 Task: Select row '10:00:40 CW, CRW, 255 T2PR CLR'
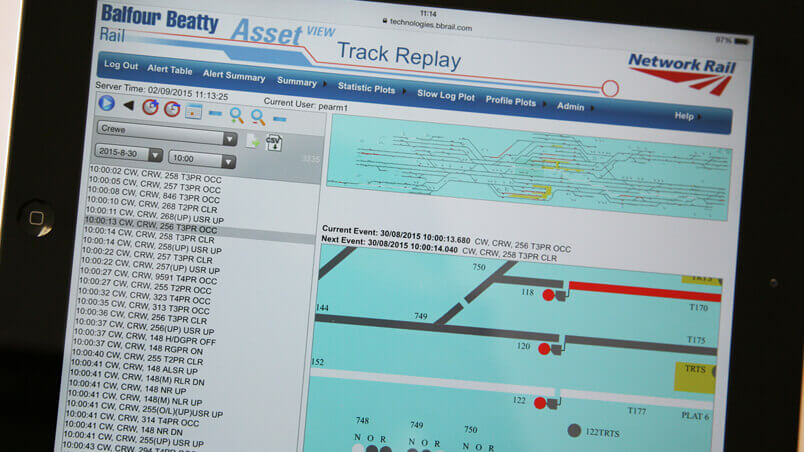pos(137,356)
